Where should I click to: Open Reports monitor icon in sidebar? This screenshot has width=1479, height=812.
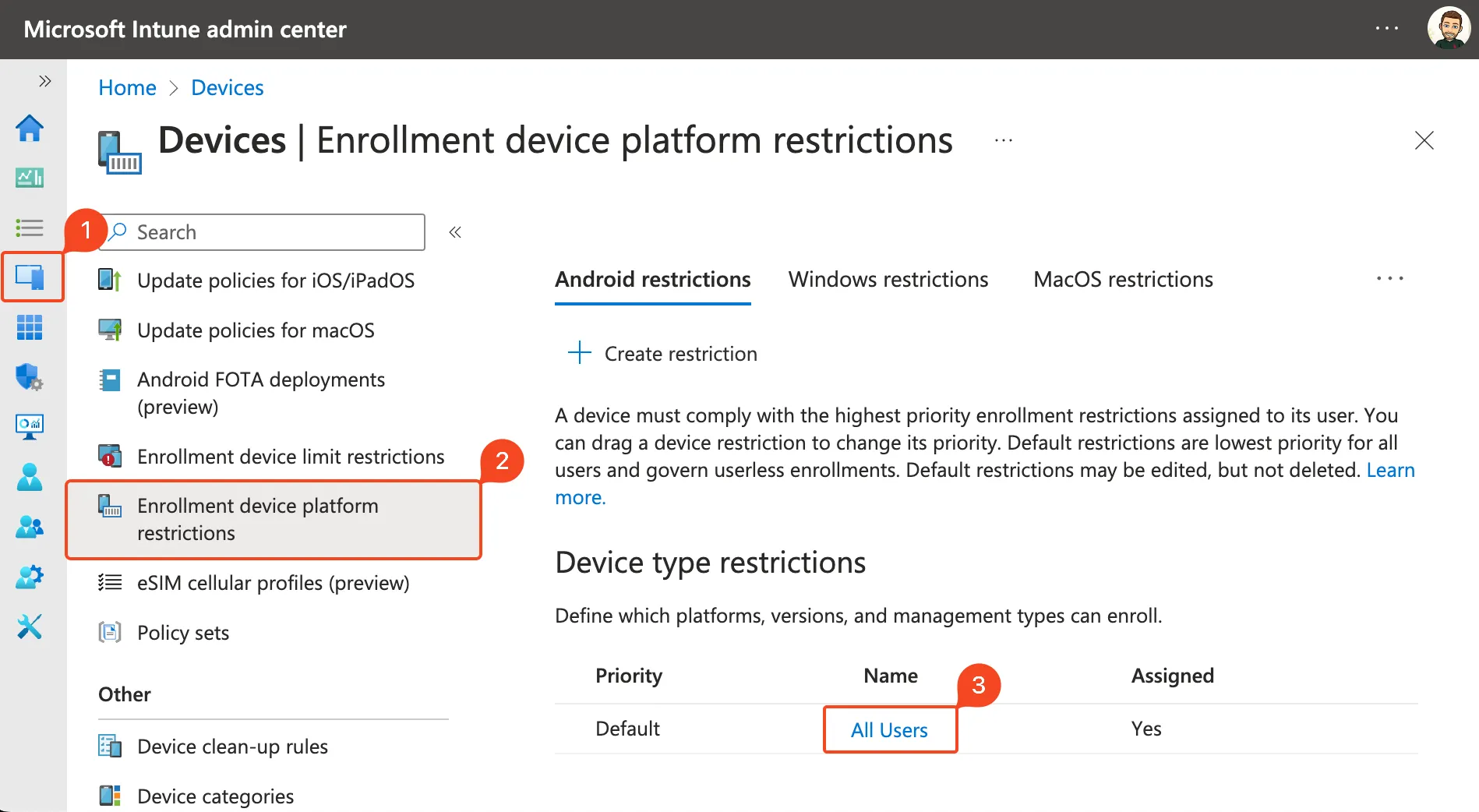30,427
